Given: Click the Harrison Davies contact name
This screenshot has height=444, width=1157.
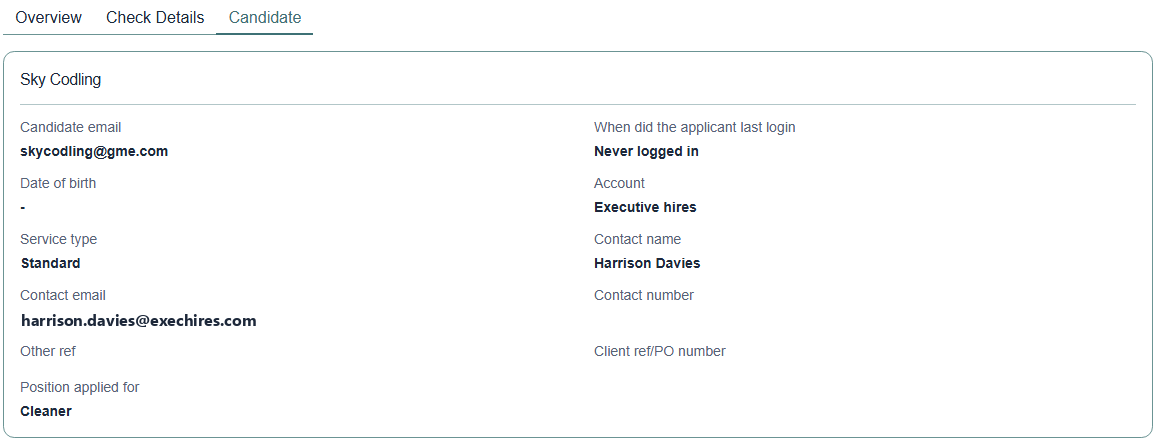Looking at the screenshot, I should pos(647,263).
